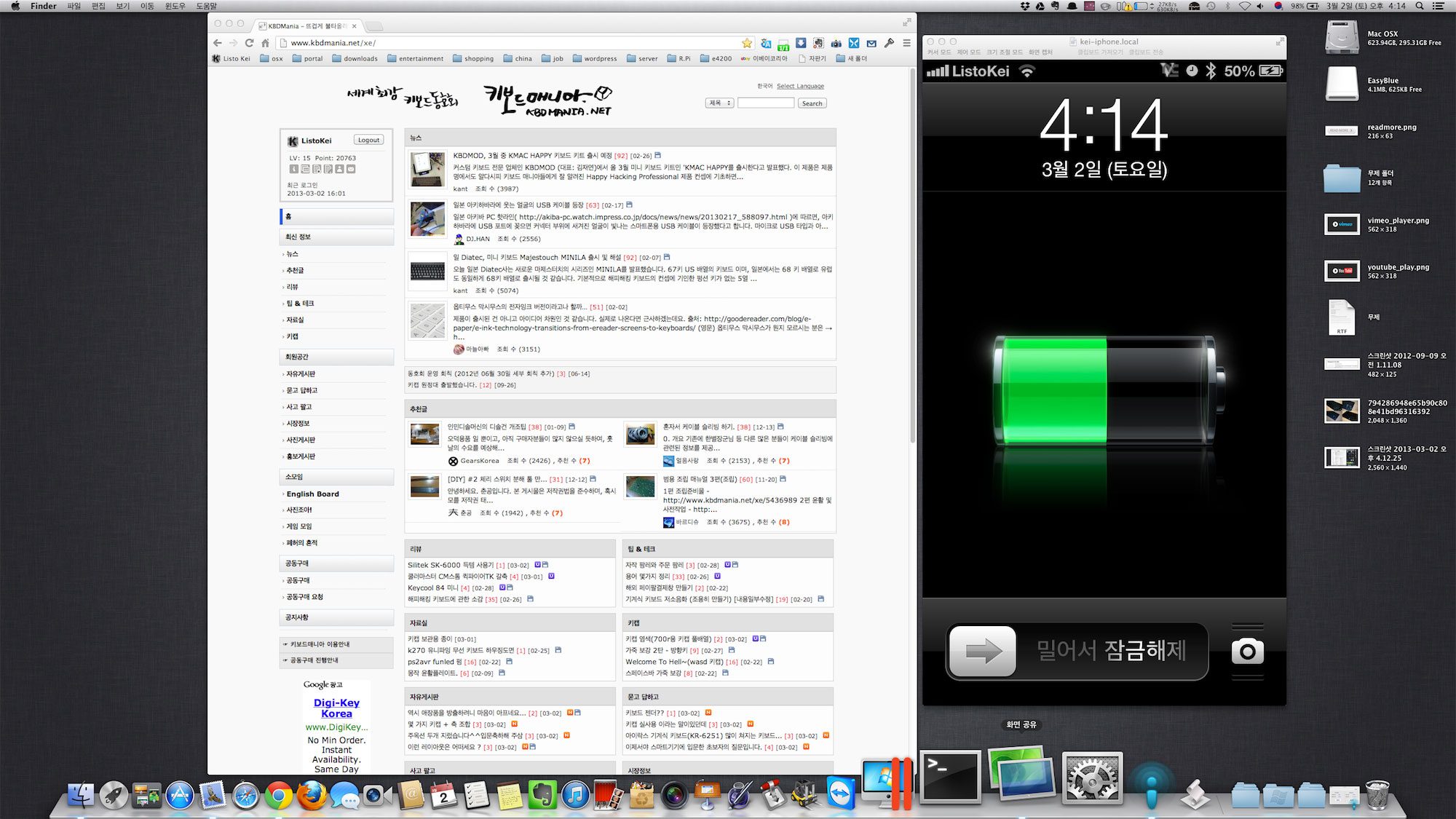The image size is (1456, 819).
Task: Click the mail envelope extension icon
Action: [x=871, y=43]
